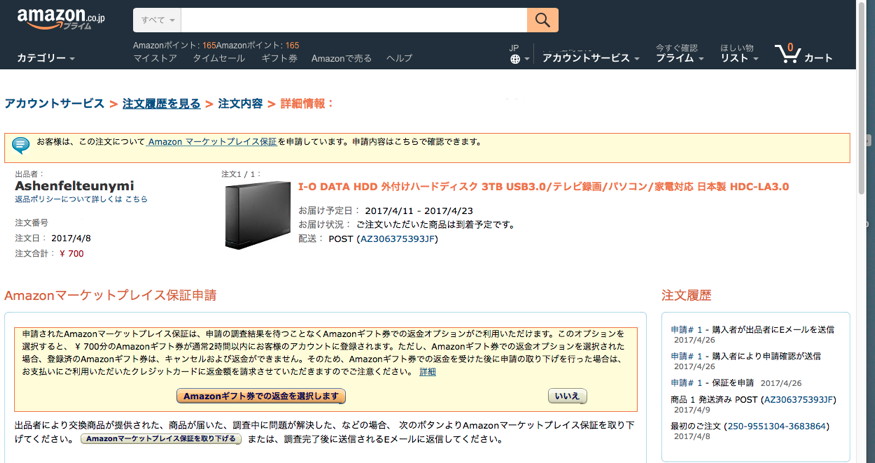Image resolution: width=875 pixels, height=463 pixels.
Task: Go to アカウントサービス breadcrumb
Action: (x=54, y=104)
